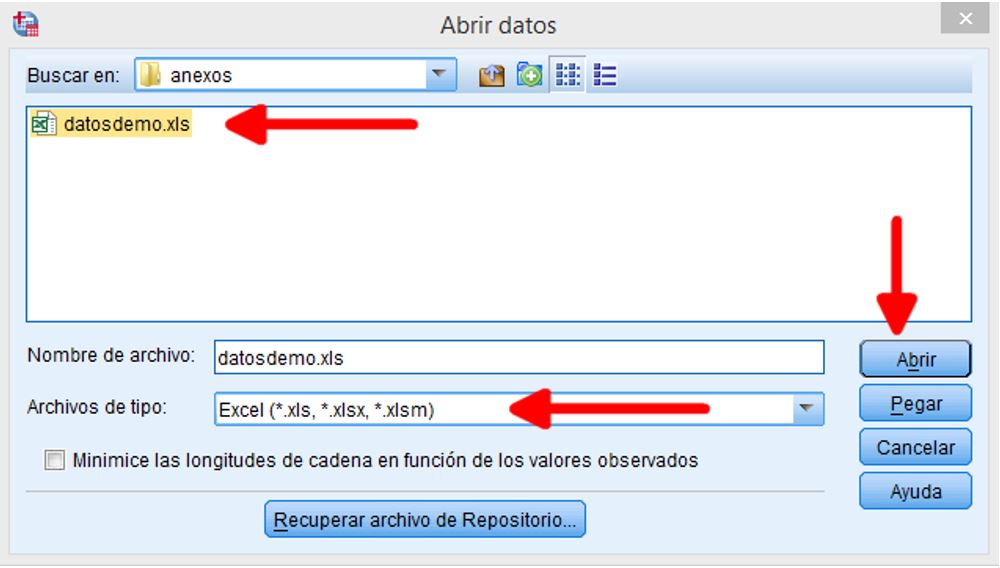The width and height of the screenshot is (1000, 568).
Task: Select the Excel file icon for datosdemo.xls
Action: click(44, 124)
